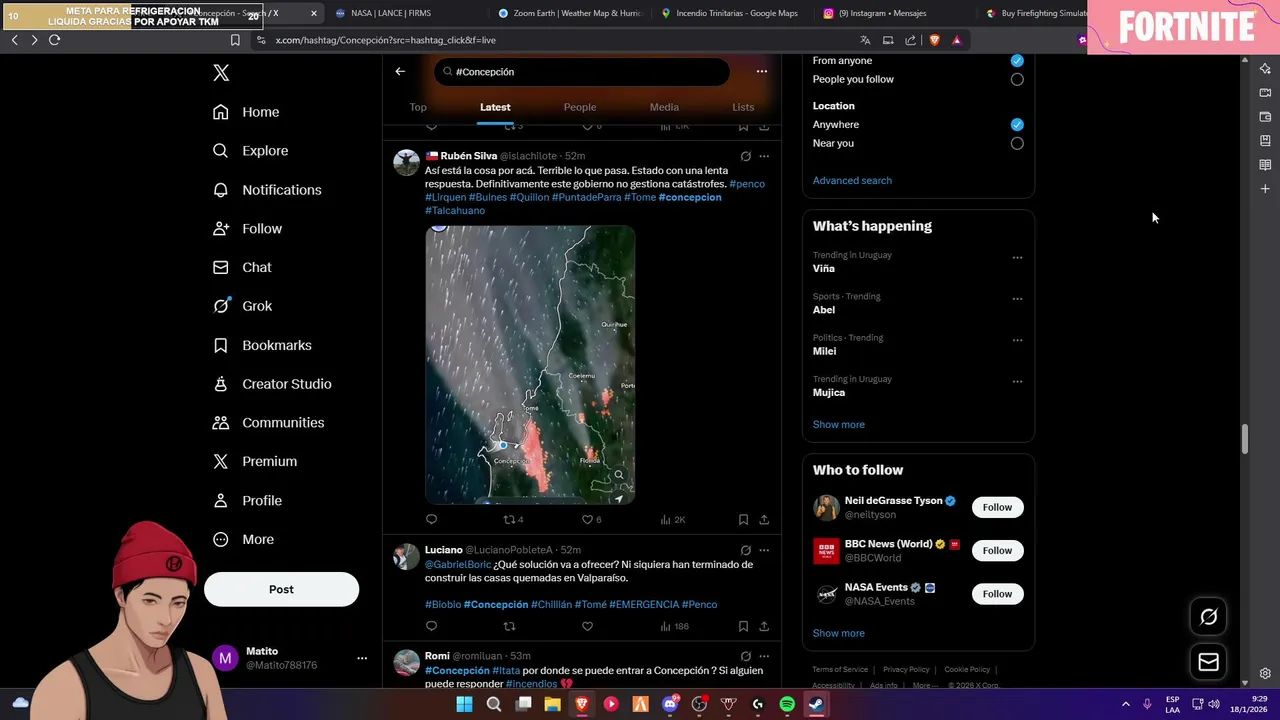Follow NASA Events

coord(997,594)
